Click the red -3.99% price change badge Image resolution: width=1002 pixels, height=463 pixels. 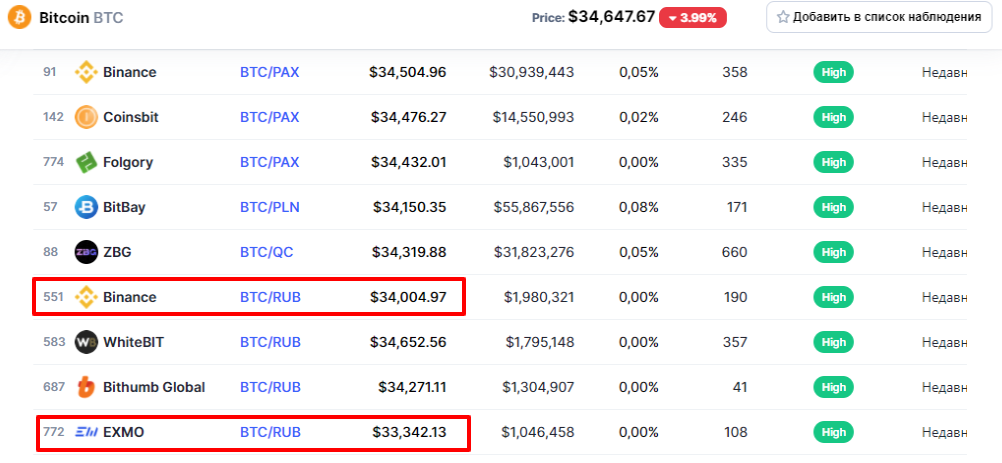click(x=693, y=17)
